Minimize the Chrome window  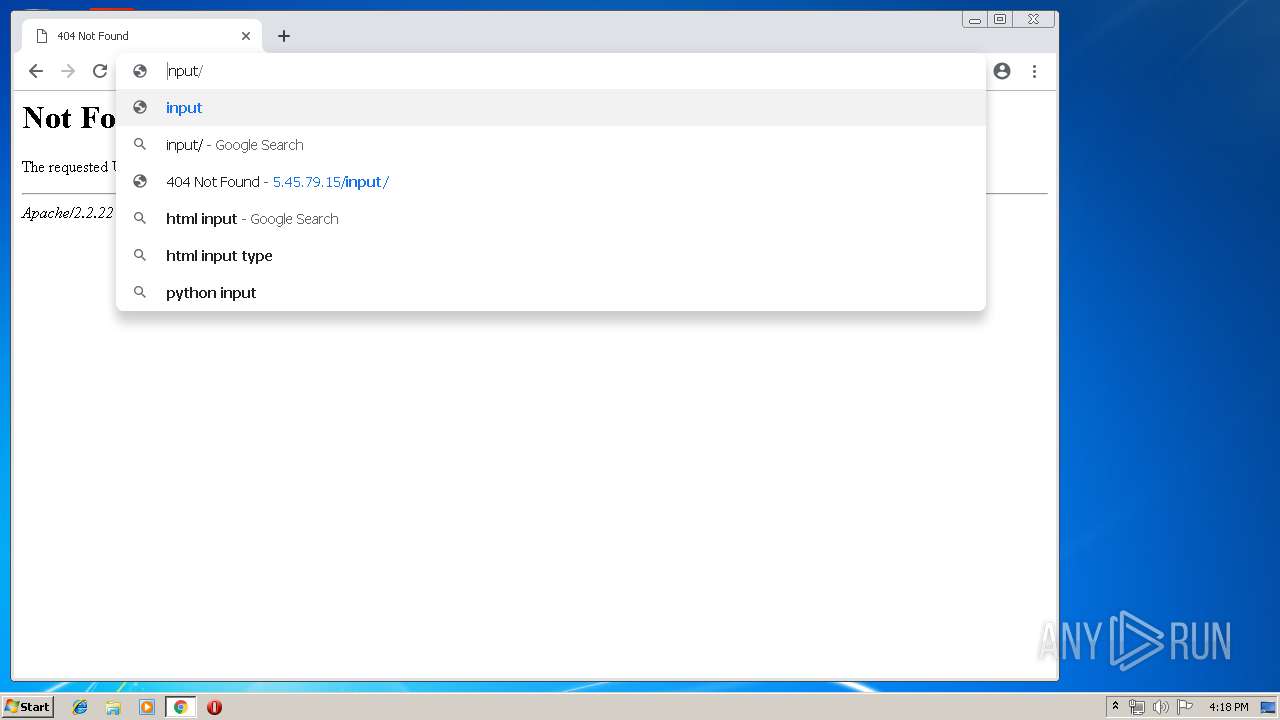pyautogui.click(x=975, y=19)
